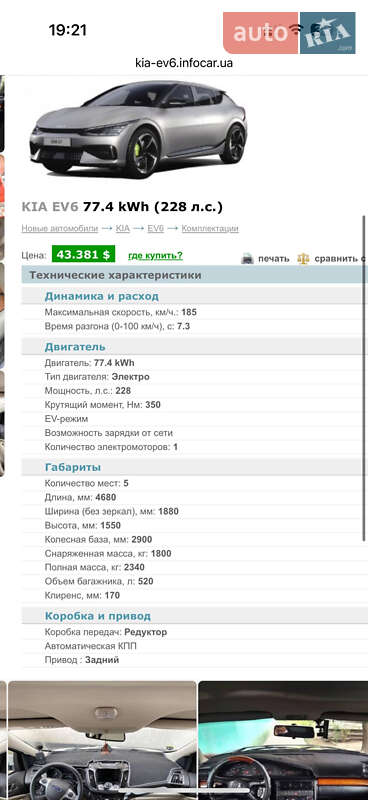
Task: Select the Клиренс, мм: 170 row
Action: 194,595
